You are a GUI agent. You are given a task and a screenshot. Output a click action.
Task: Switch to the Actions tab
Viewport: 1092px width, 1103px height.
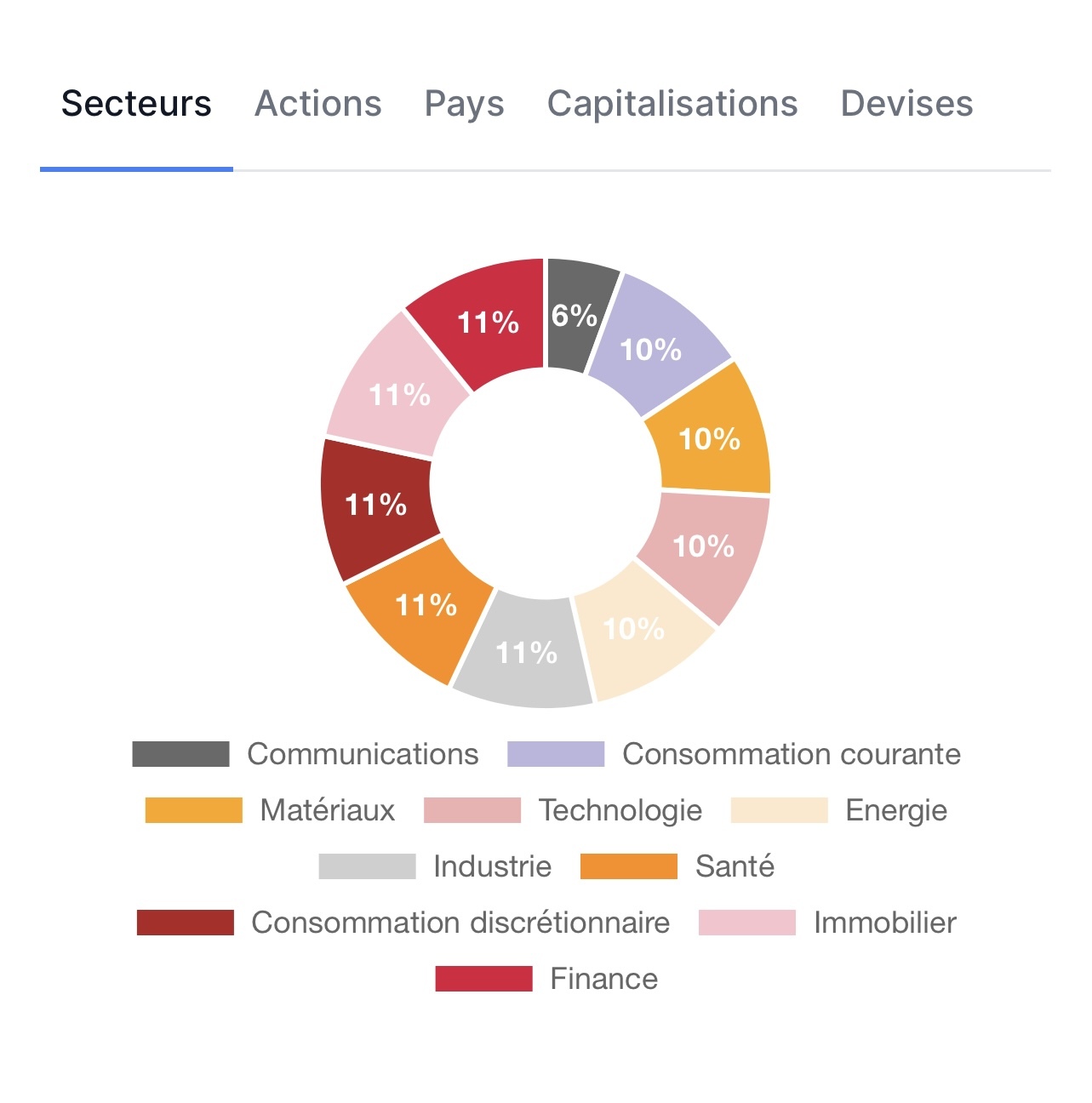point(317,104)
